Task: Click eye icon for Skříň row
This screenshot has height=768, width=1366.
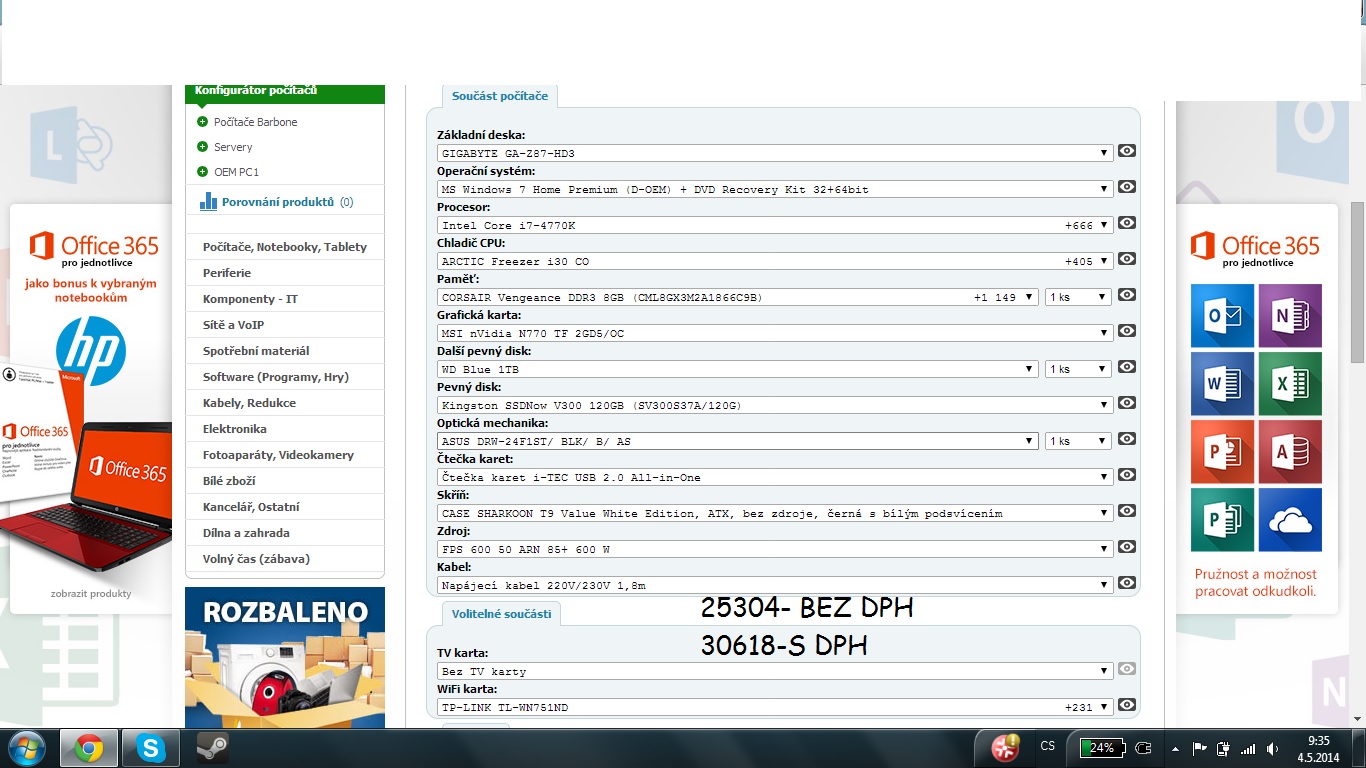Action: [x=1127, y=511]
